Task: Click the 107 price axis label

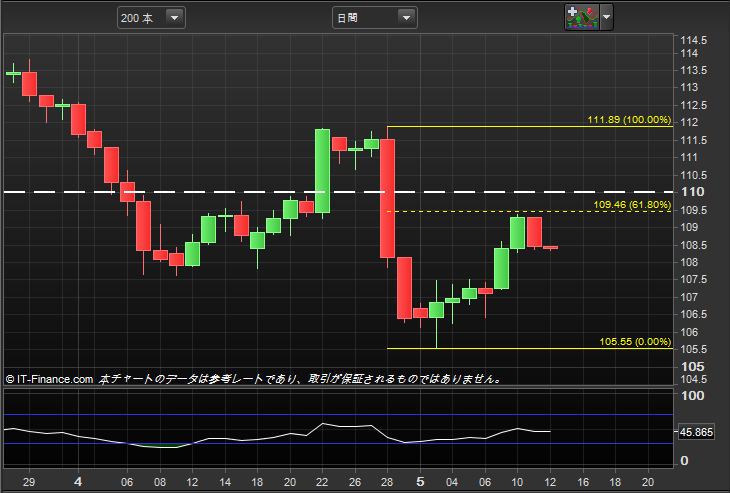Action: pyautogui.click(x=689, y=297)
